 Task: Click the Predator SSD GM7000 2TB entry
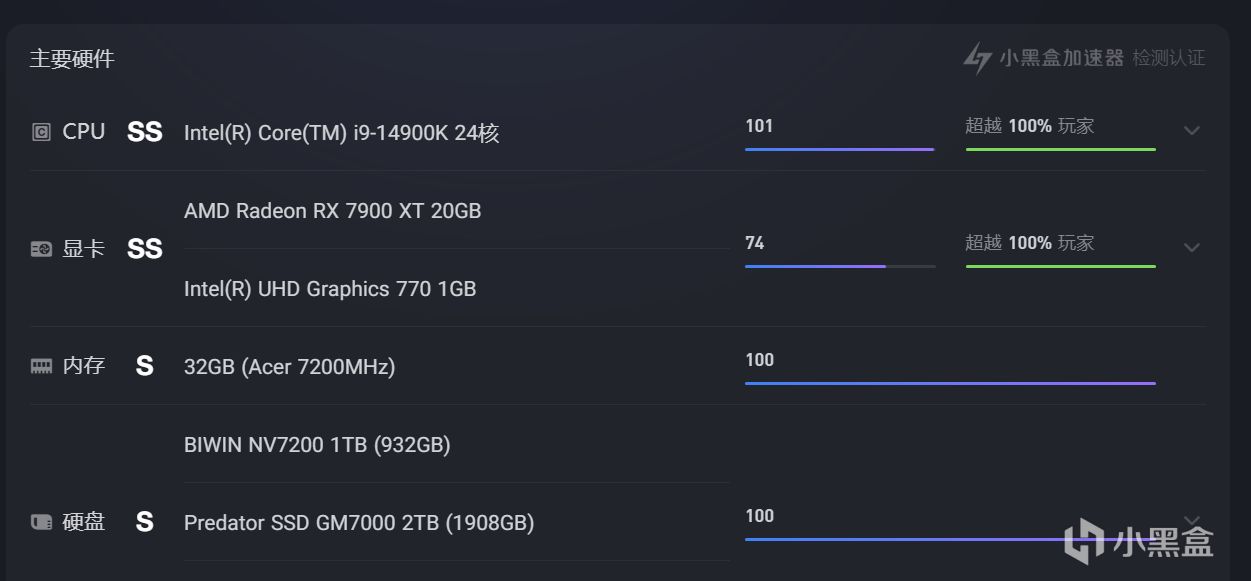(x=359, y=523)
